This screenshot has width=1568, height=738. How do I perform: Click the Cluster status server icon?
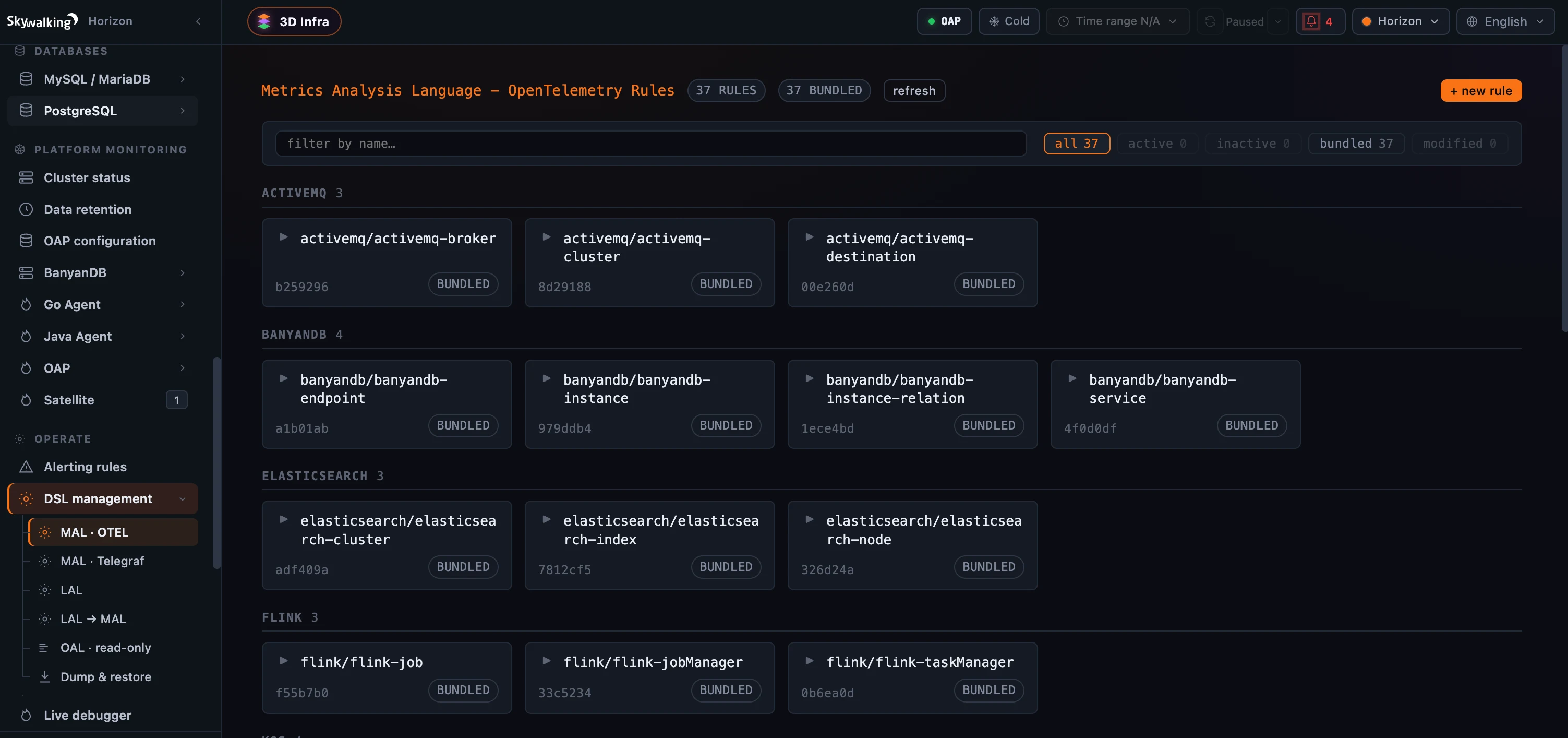(x=26, y=177)
